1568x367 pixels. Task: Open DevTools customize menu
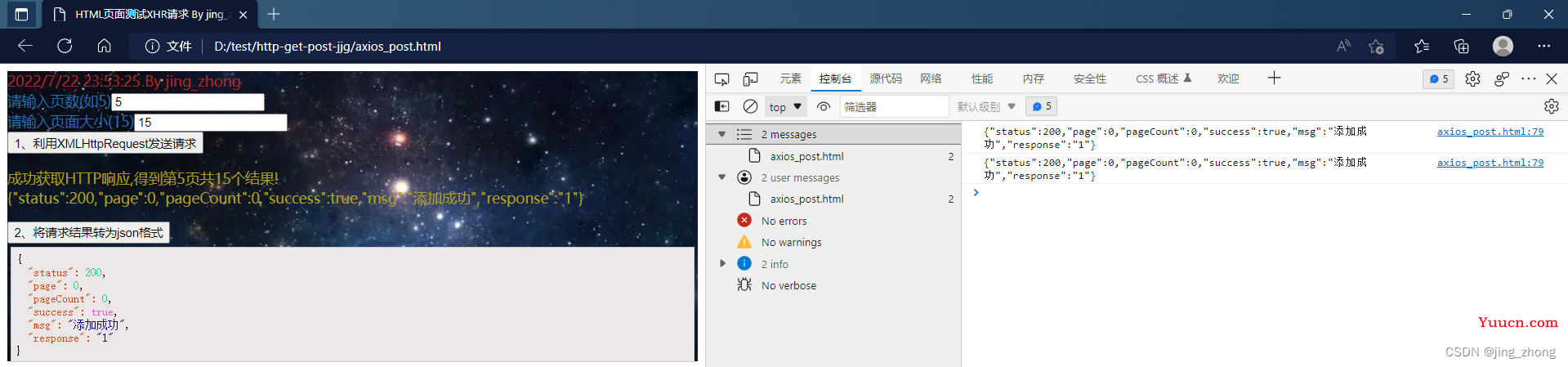coord(1528,79)
